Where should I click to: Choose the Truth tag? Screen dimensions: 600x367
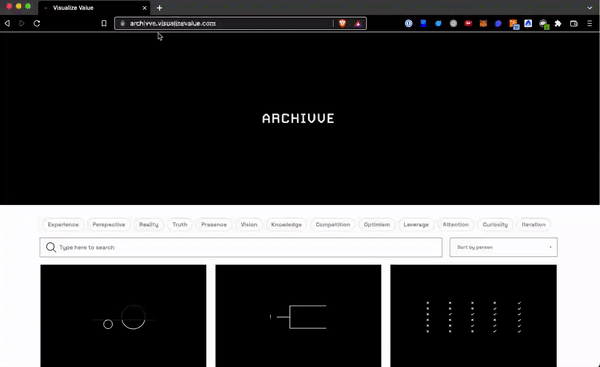tap(180, 225)
